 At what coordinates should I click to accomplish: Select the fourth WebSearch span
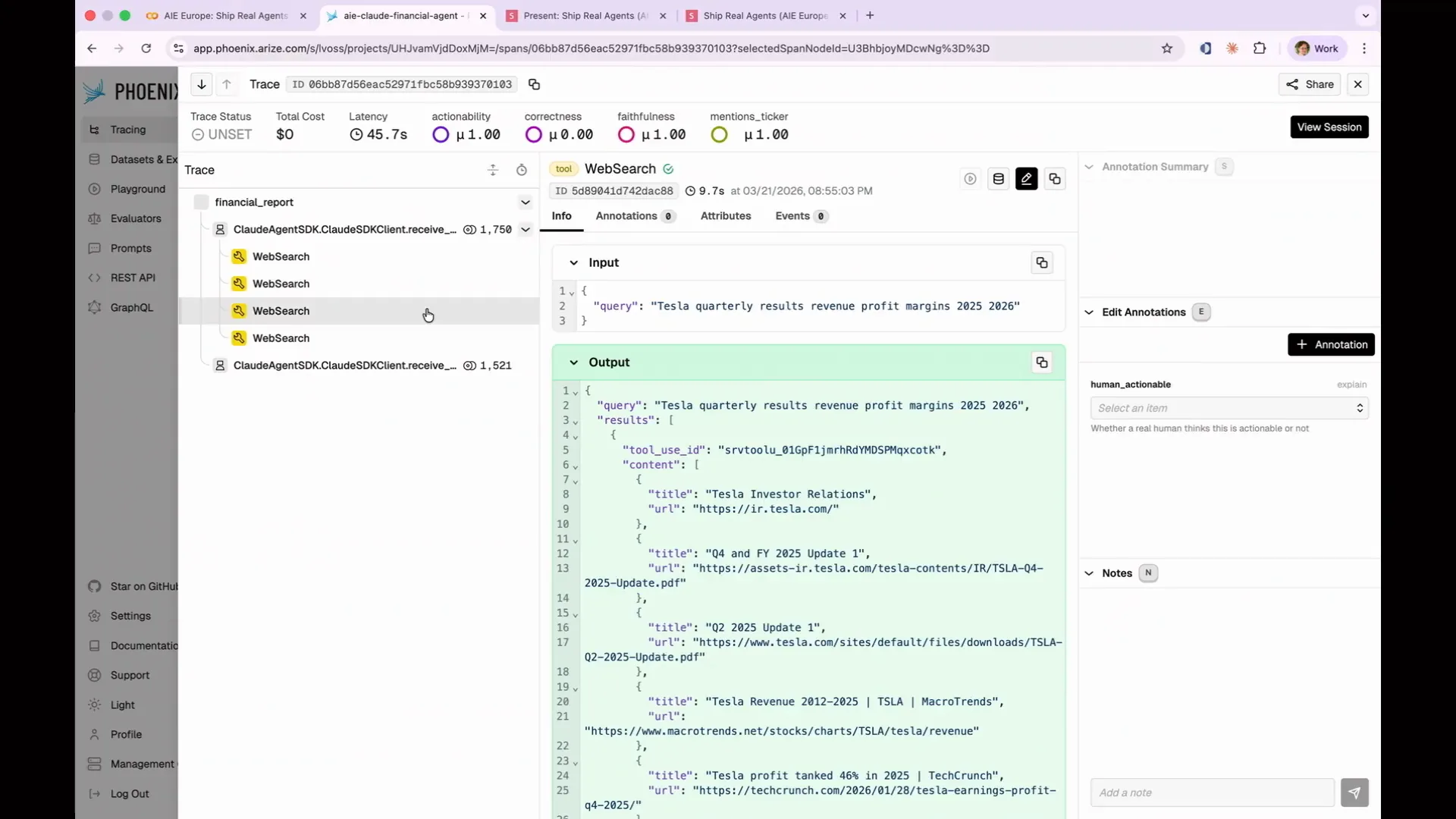359,338
